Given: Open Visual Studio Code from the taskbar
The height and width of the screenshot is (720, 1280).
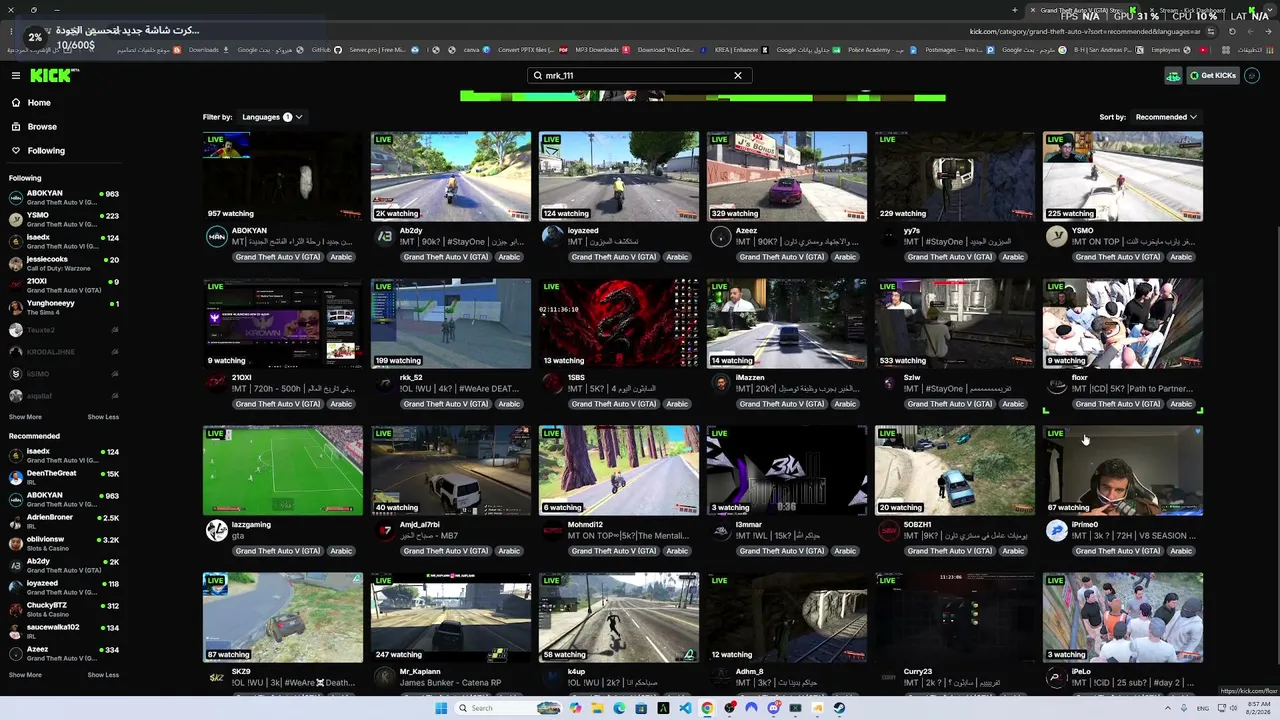Looking at the screenshot, I should tap(685, 708).
